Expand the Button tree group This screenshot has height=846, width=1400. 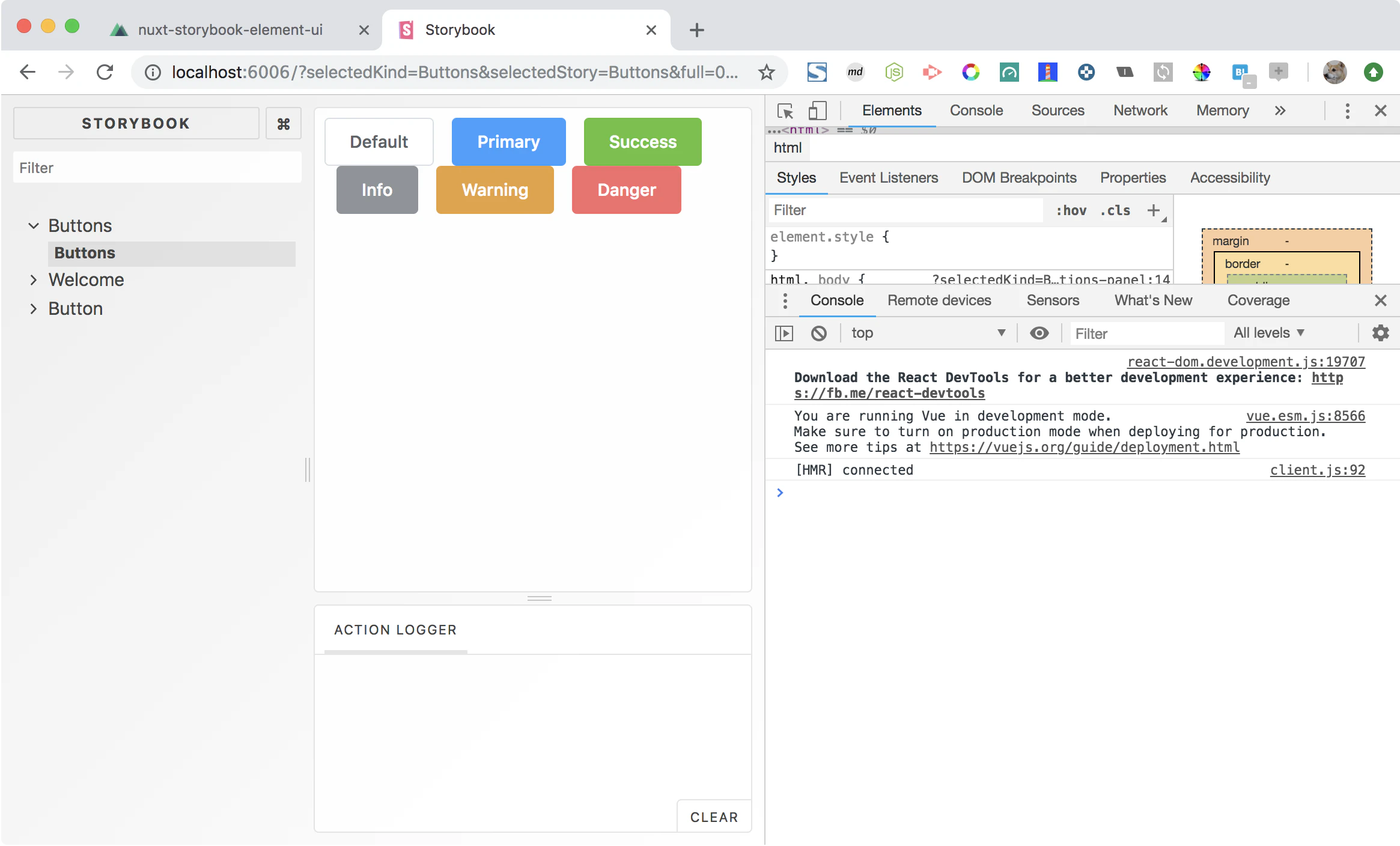(x=34, y=309)
